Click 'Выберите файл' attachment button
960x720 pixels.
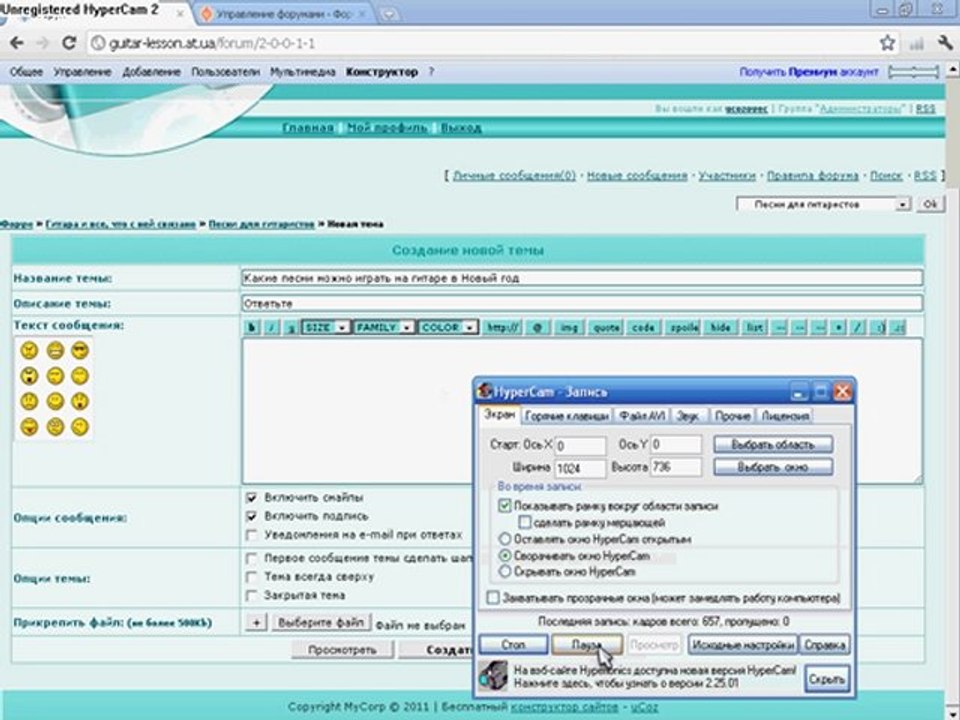[321, 623]
